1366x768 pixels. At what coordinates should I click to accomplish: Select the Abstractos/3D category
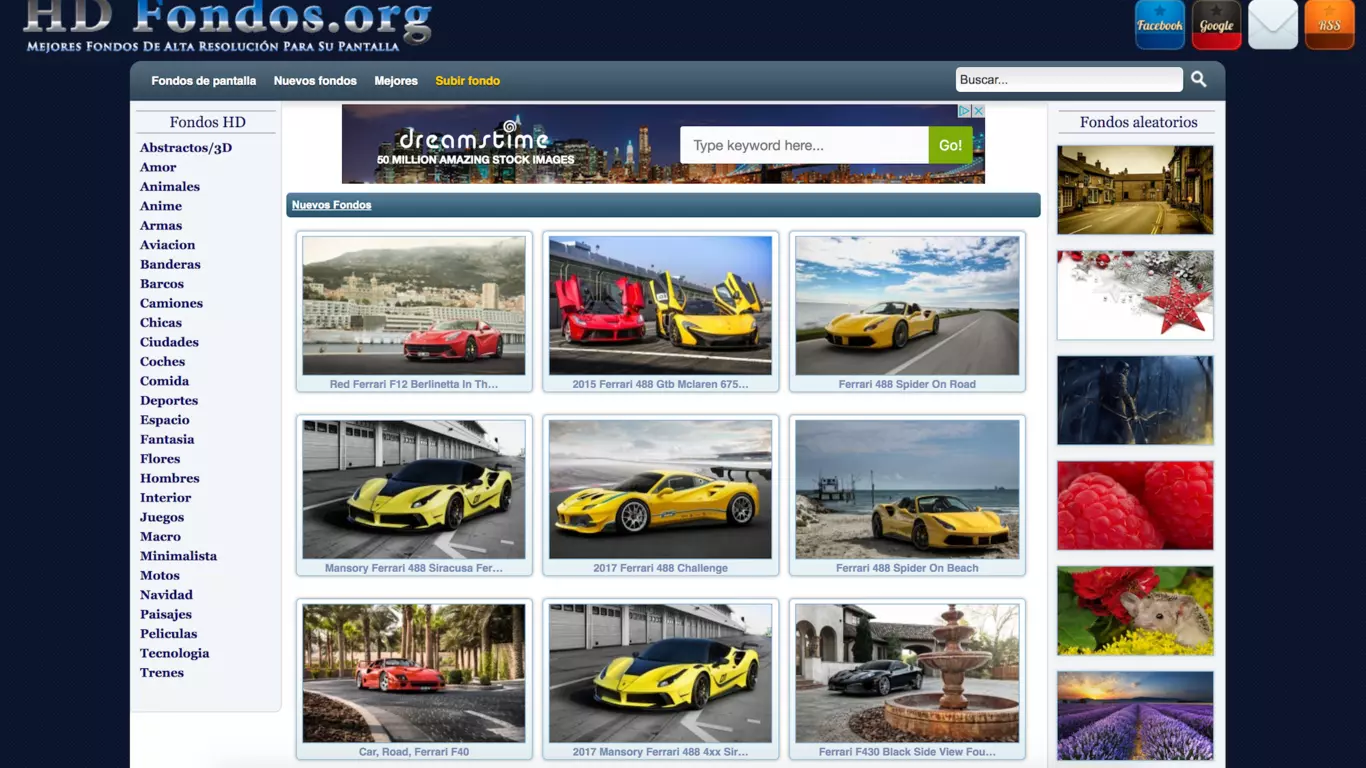click(x=186, y=148)
